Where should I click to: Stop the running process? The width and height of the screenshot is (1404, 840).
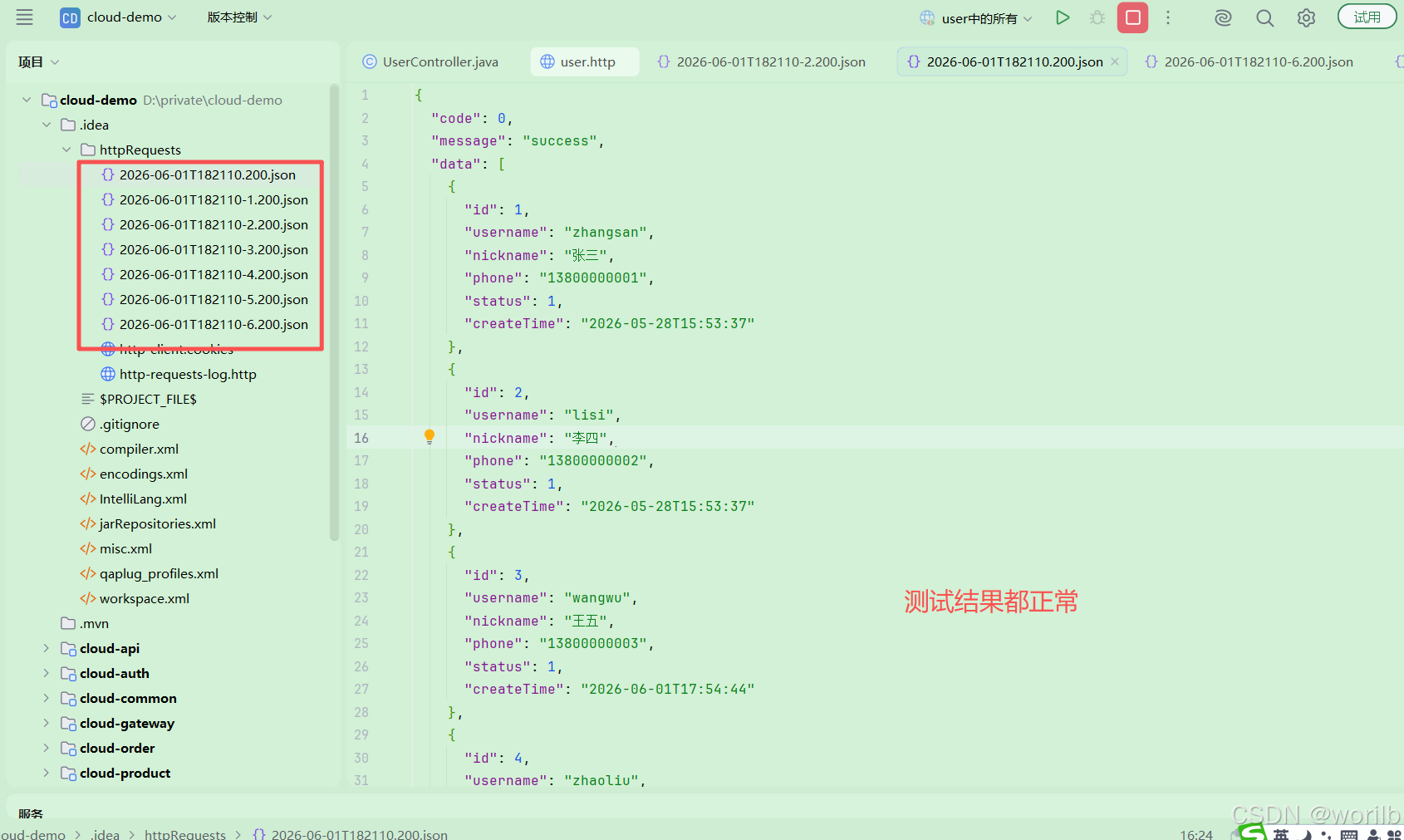[x=1132, y=17]
